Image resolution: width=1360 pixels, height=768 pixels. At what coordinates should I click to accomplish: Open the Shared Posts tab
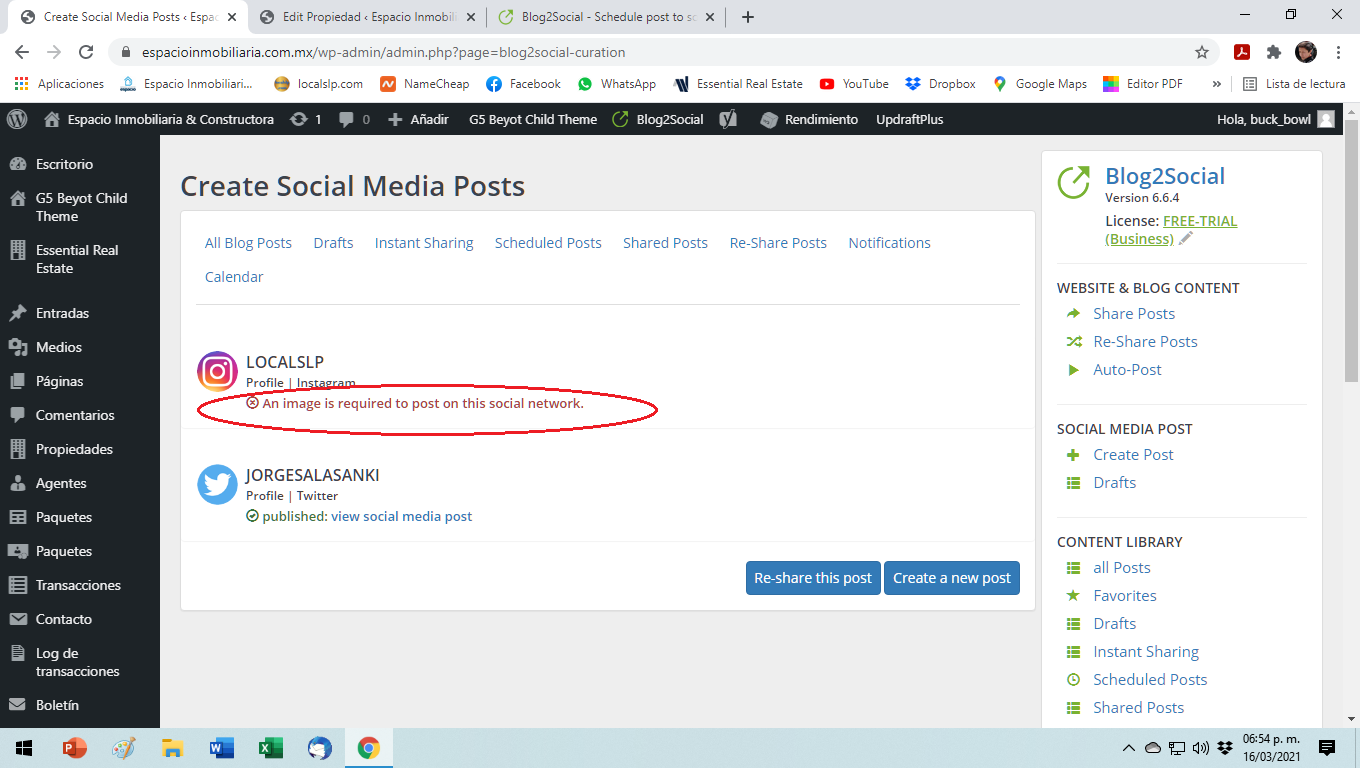click(x=665, y=243)
